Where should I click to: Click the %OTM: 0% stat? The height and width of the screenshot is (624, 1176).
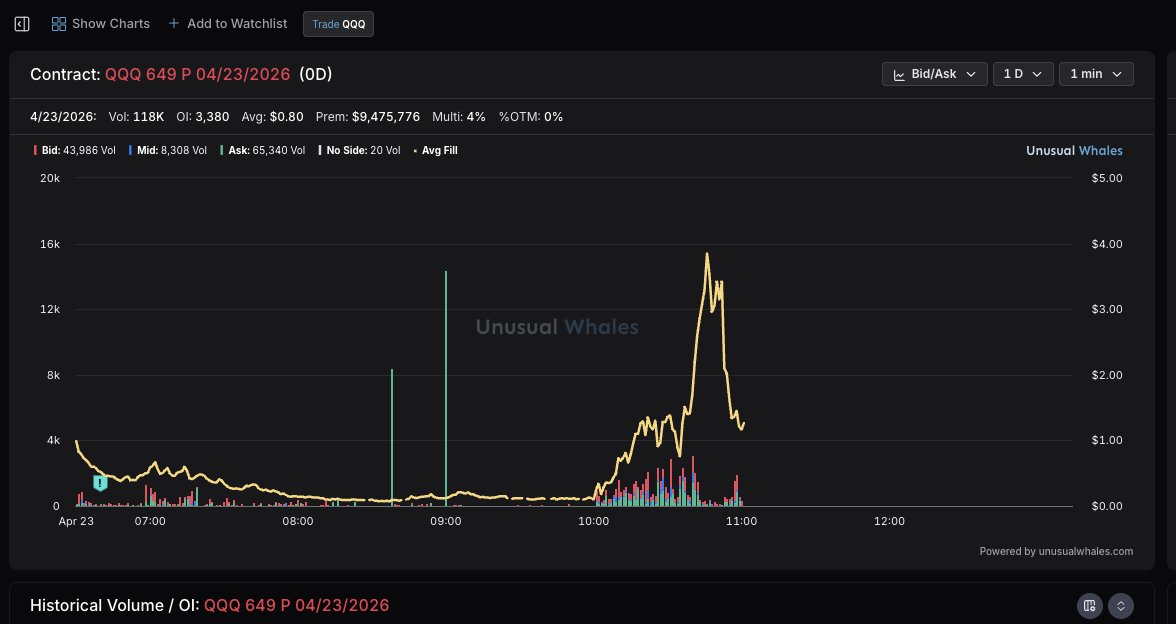click(531, 116)
